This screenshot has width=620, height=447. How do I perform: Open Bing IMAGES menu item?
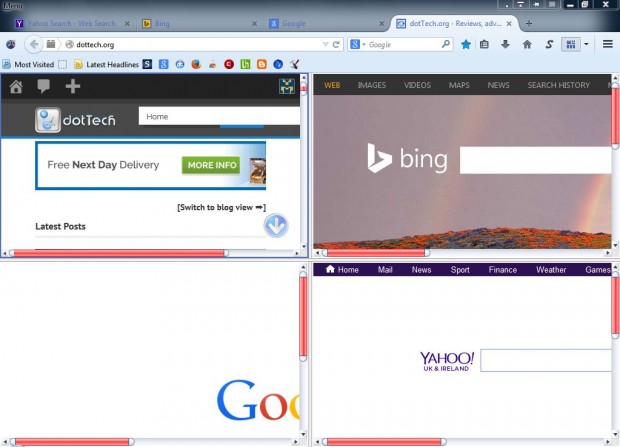tap(371, 85)
